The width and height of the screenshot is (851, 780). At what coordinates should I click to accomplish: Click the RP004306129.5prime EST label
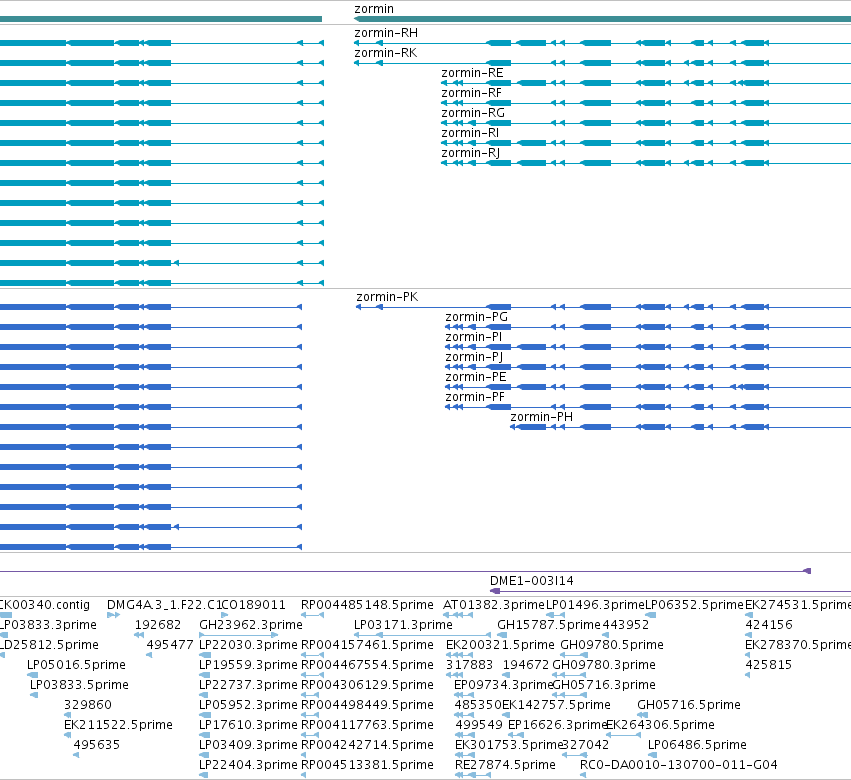pyautogui.click(x=367, y=685)
